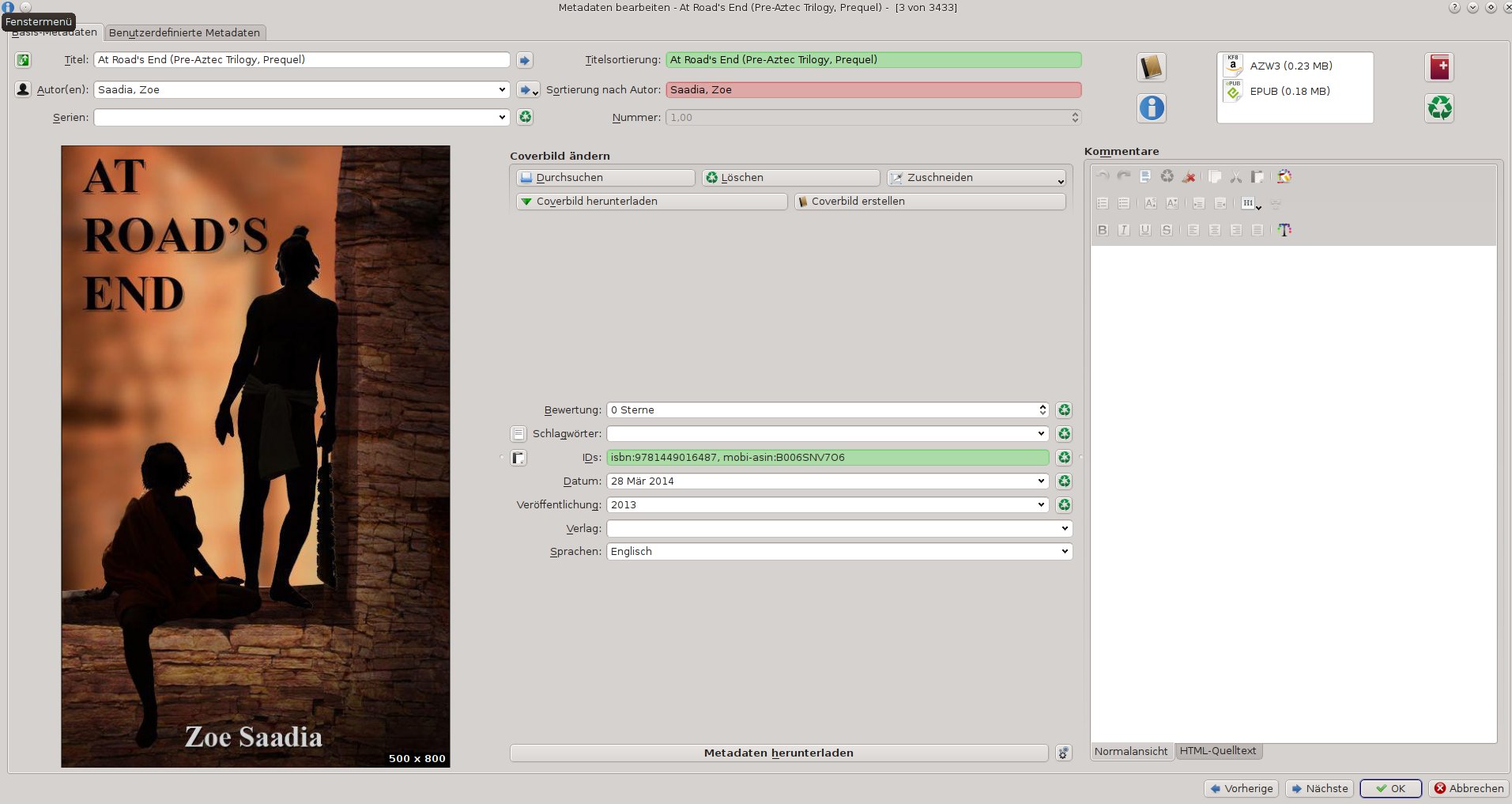Clear the Veröffentlichung date
Viewport: 1512px width, 804px height.
click(1065, 505)
